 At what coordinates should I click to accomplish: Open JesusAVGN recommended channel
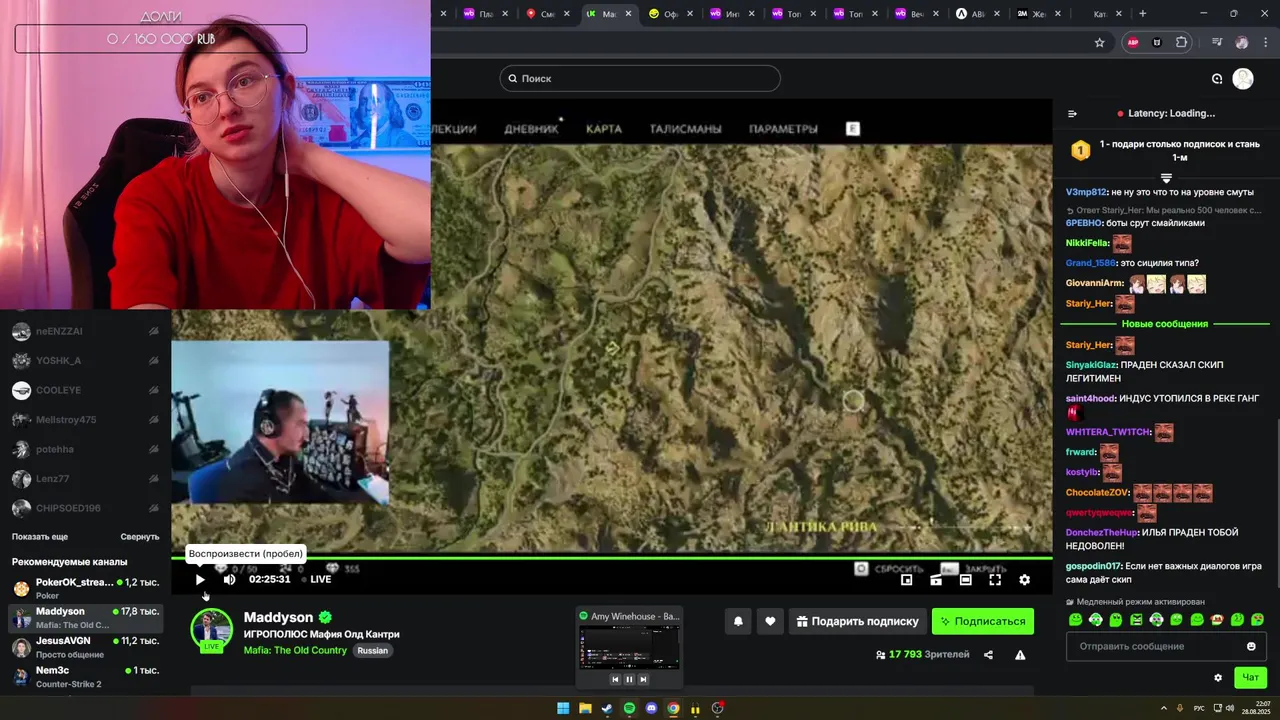(x=86, y=647)
